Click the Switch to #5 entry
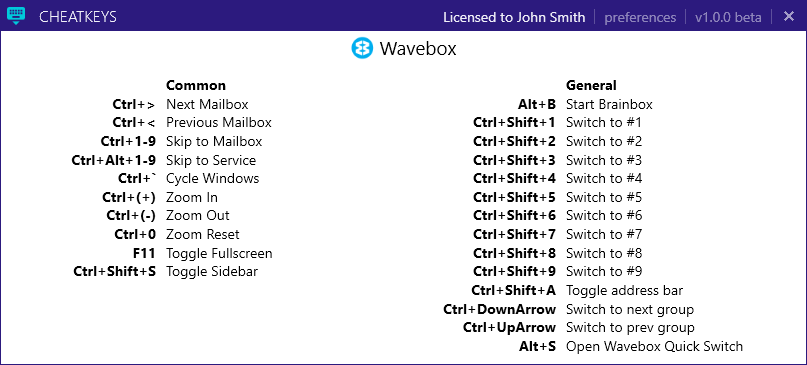 pos(557,197)
